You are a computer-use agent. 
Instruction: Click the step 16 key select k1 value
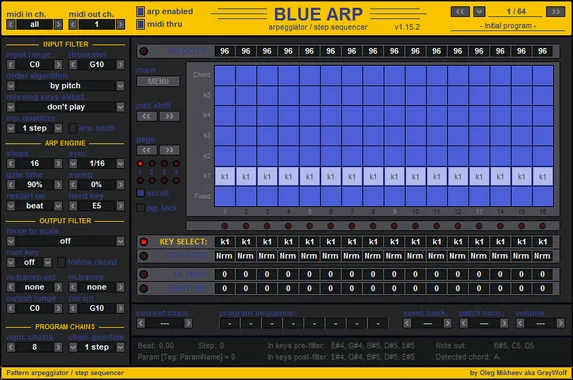pos(543,242)
